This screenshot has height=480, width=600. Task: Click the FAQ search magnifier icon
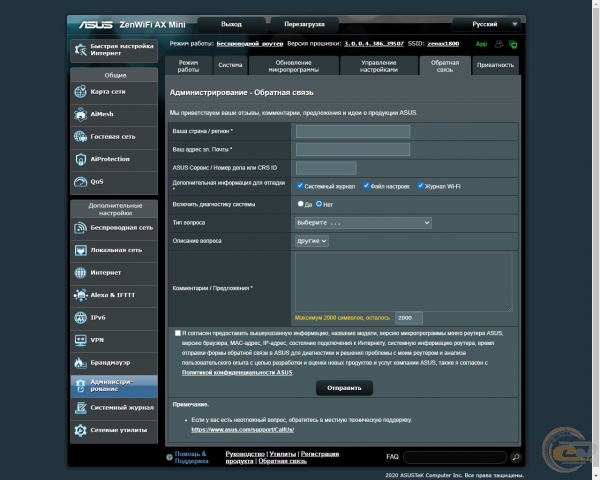515,457
